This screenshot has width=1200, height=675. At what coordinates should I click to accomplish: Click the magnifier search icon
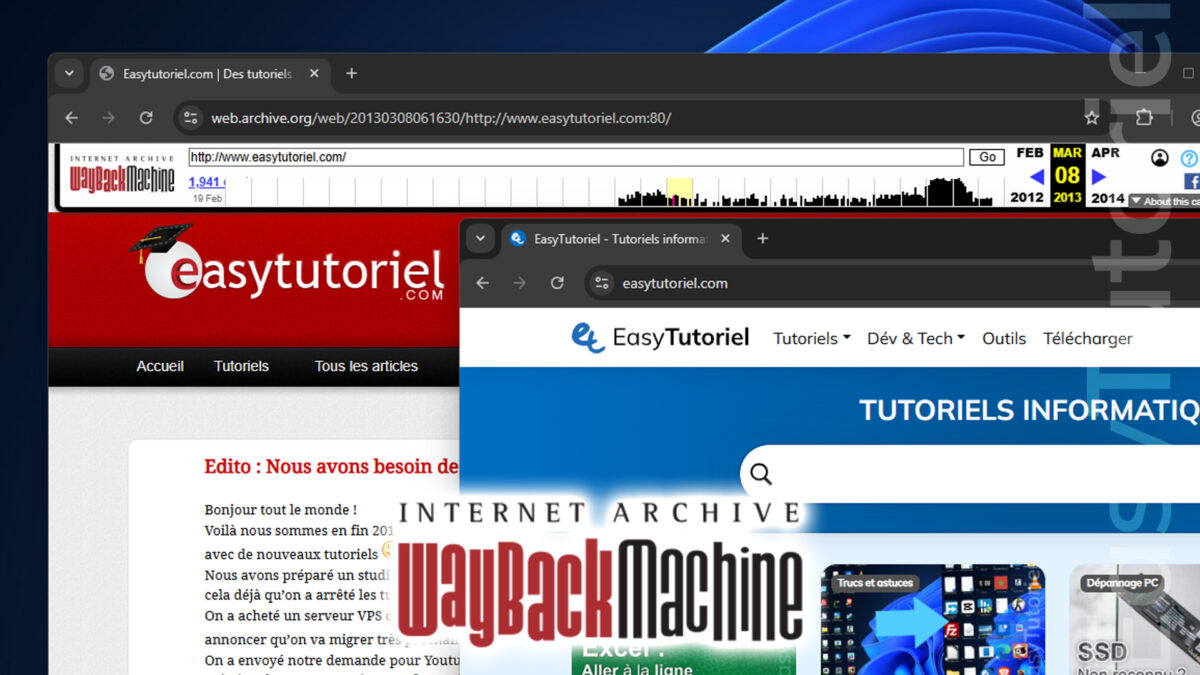click(761, 474)
